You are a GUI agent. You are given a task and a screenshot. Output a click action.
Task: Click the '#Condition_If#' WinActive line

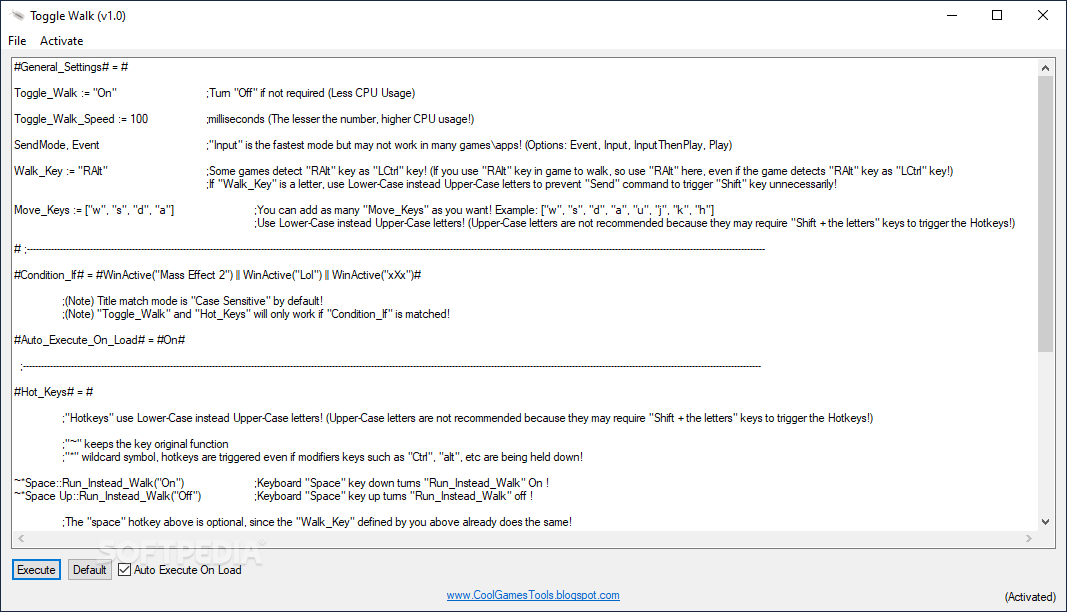click(218, 275)
